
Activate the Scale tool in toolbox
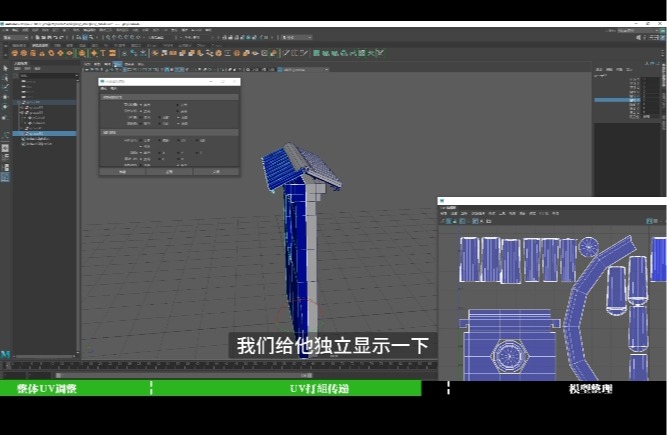point(5,117)
